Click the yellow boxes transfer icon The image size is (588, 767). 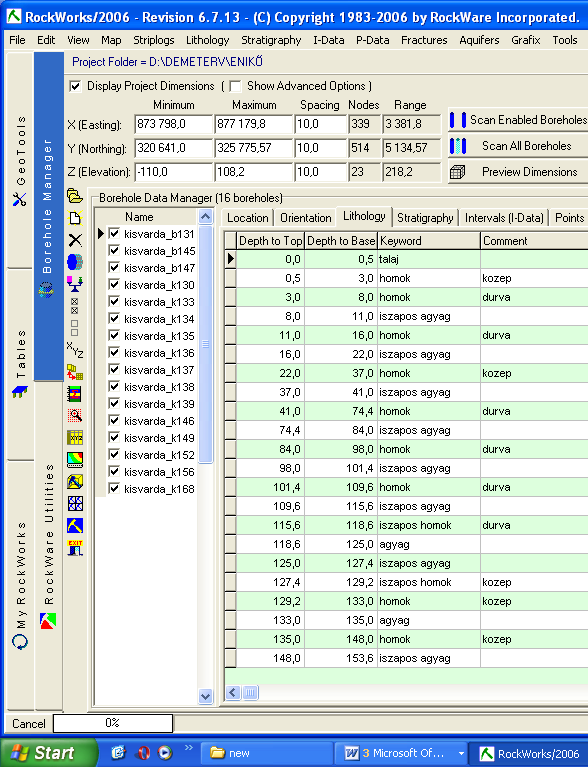coord(75,372)
